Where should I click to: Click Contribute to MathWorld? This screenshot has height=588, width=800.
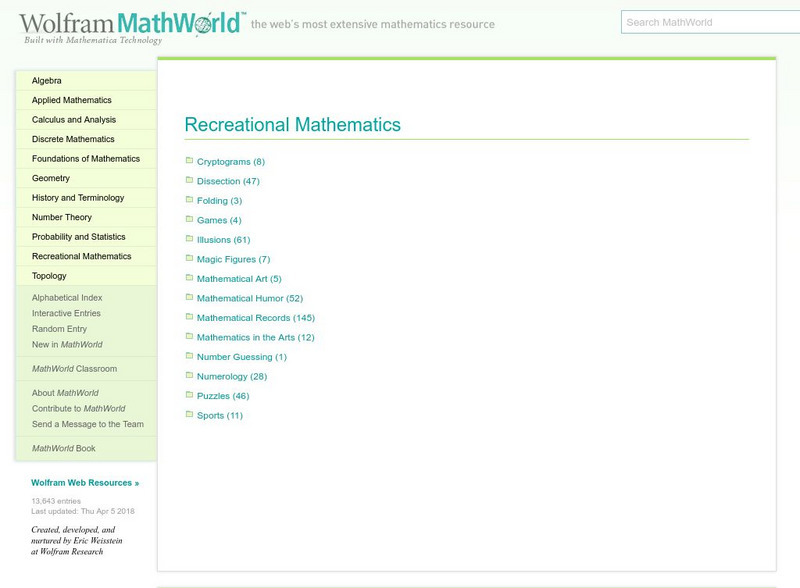click(x=78, y=408)
